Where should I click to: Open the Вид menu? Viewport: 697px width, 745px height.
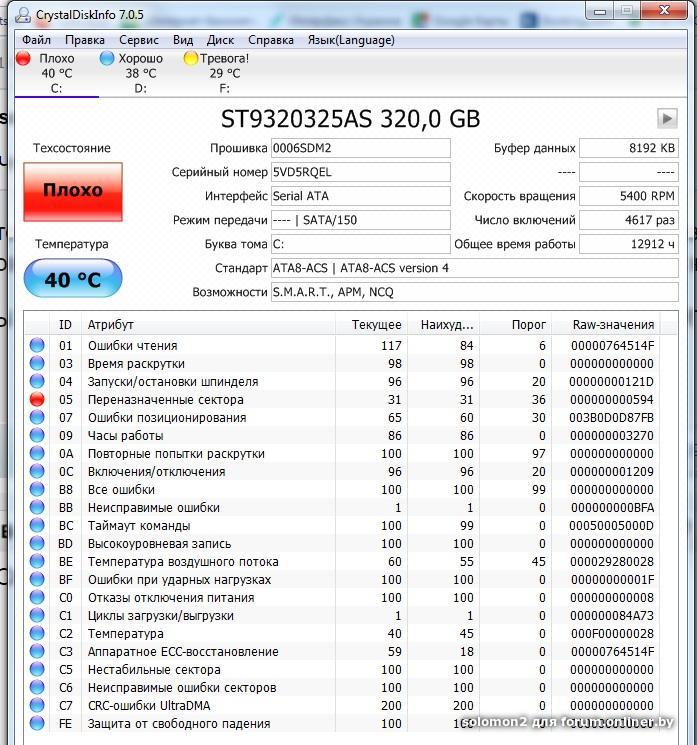point(183,40)
